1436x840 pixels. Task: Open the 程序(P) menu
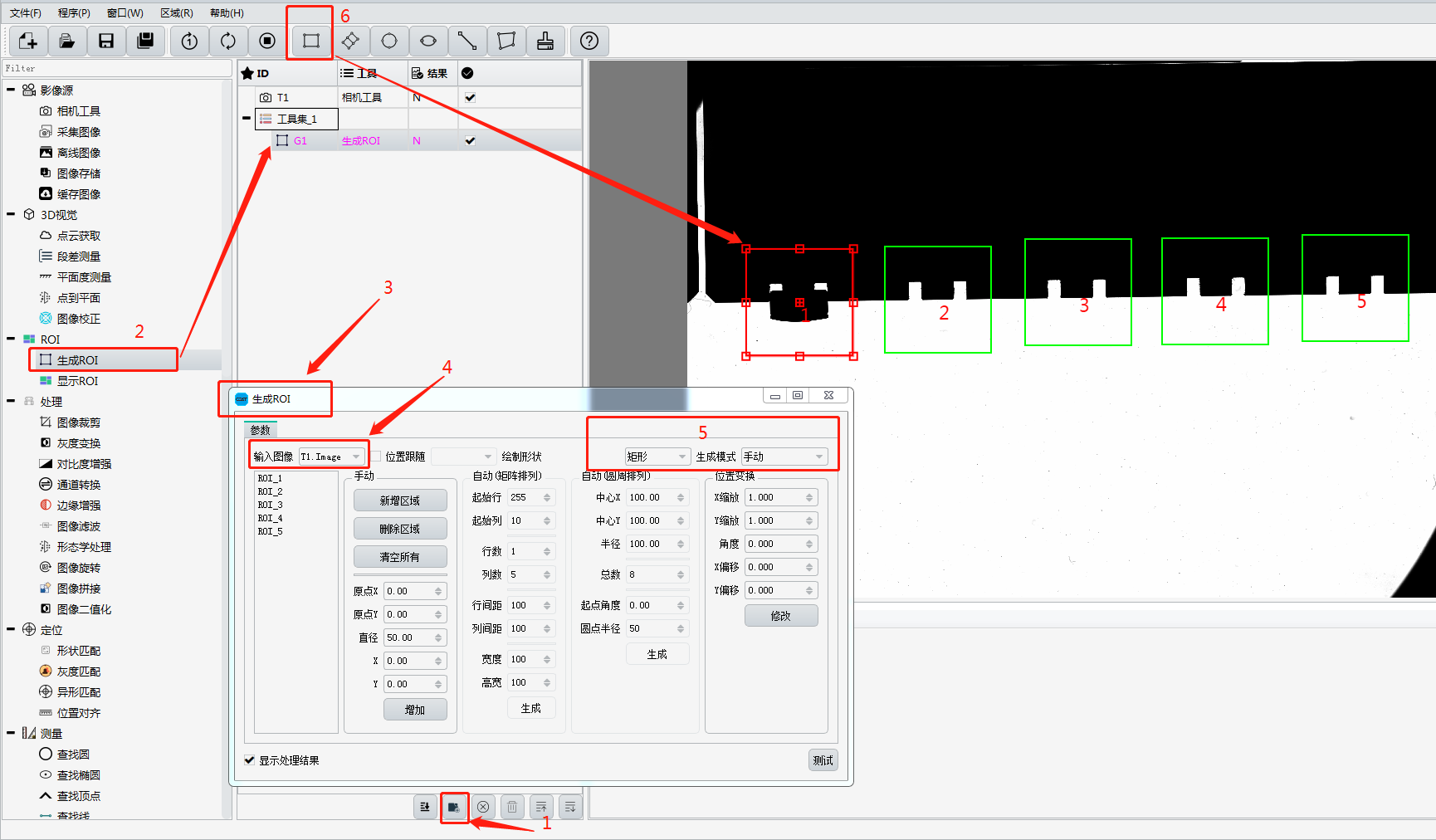[x=74, y=12]
